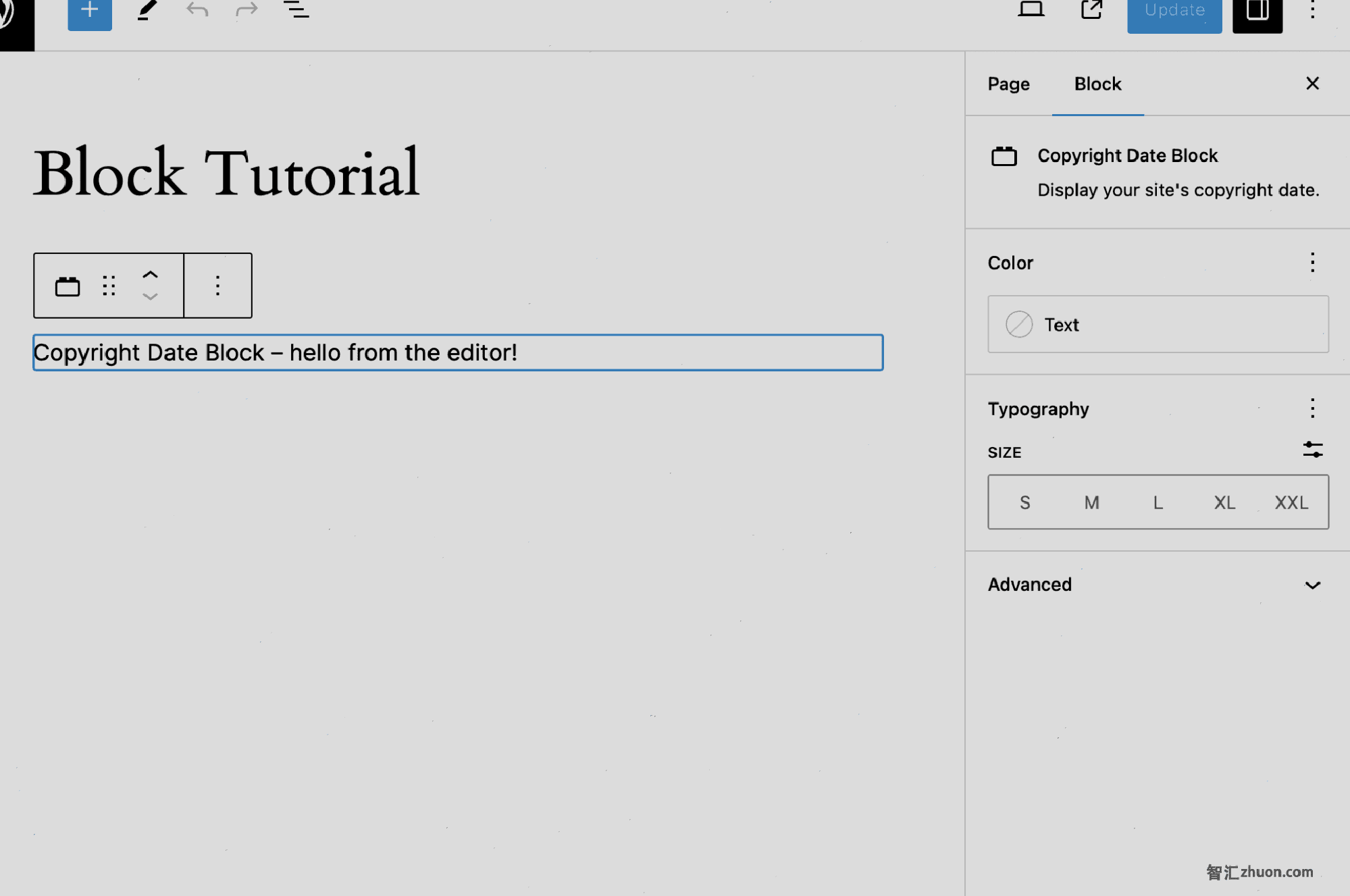This screenshot has height=896, width=1350.
Task: Click the Typography panel heading
Action: click(x=1038, y=409)
